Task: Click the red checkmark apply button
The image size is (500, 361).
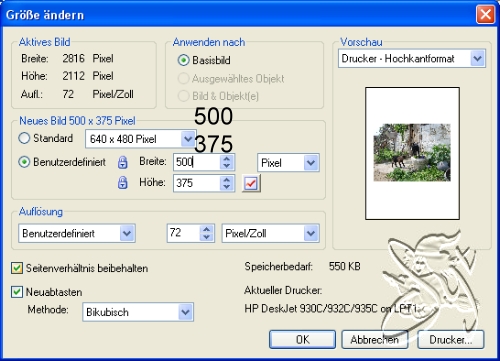Action: pos(251,183)
